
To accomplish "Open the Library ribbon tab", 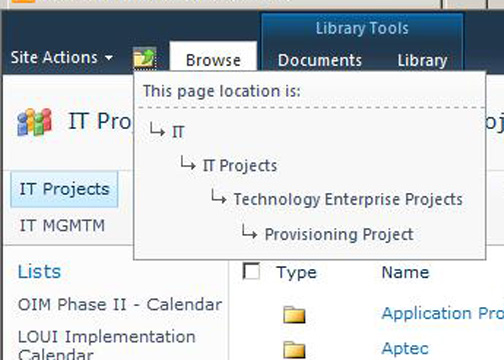I will pos(422,61).
